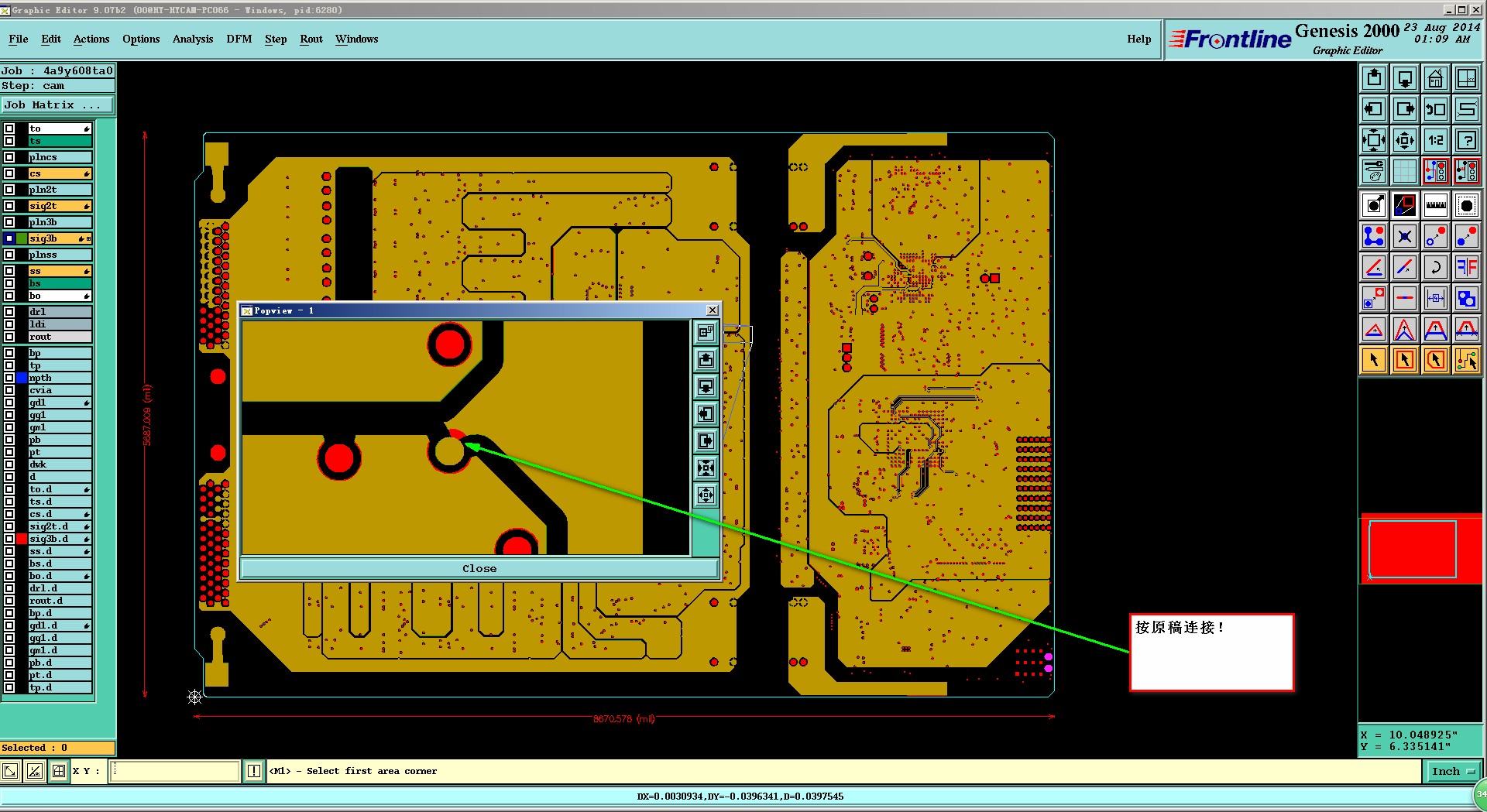
Task: Open the Rout menu
Action: point(311,39)
